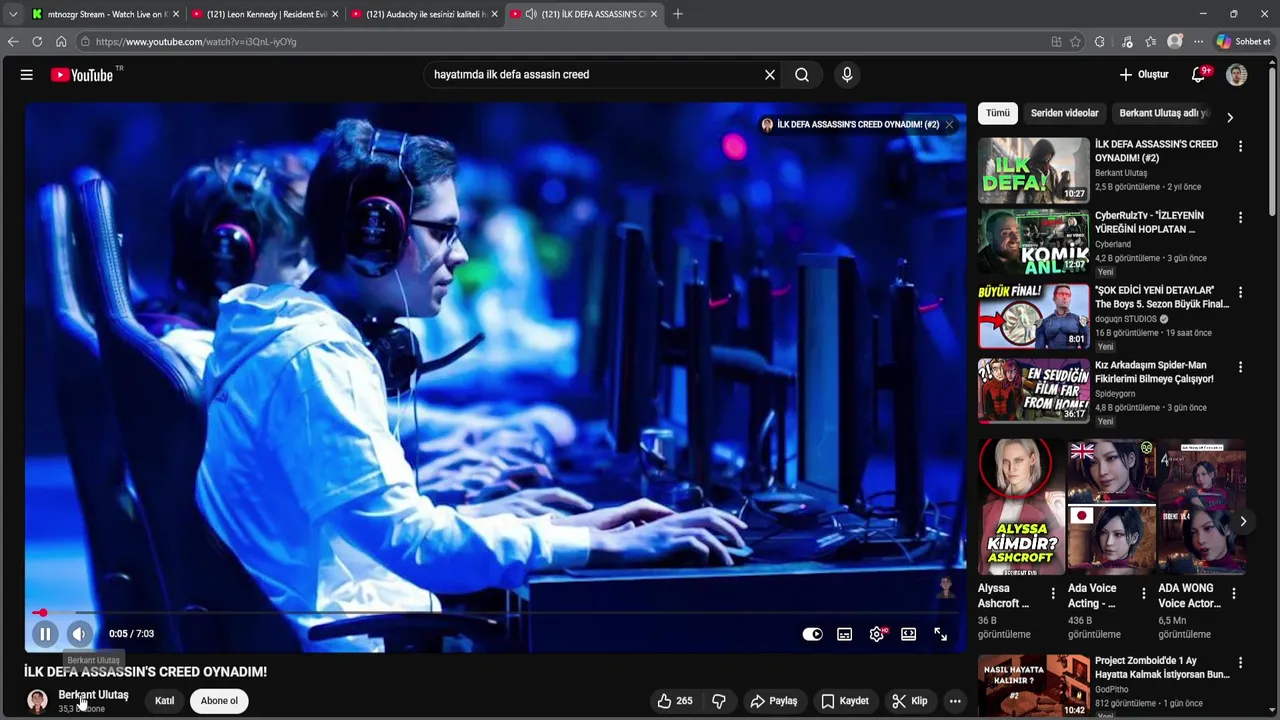Switch to the Leon Kennedy Resident Evil tab

click(x=265, y=14)
